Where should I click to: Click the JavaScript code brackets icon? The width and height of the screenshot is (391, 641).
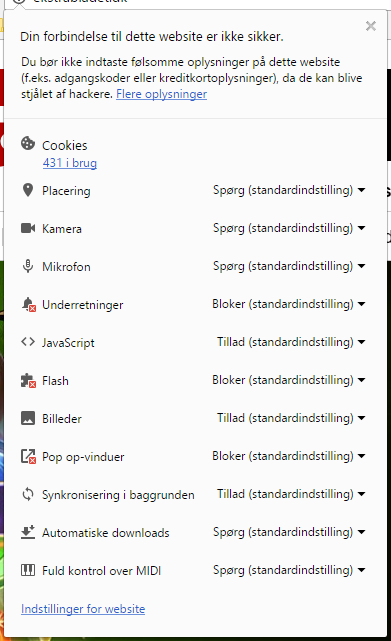point(28,342)
